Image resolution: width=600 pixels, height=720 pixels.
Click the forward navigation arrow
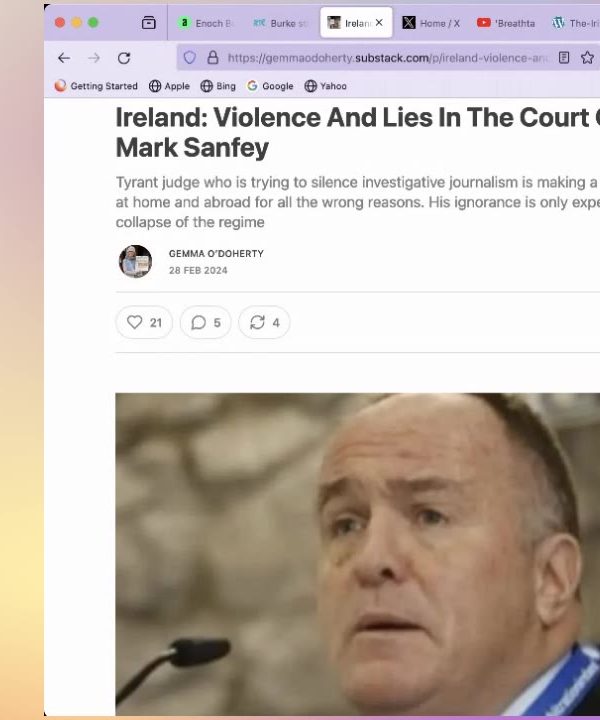click(94, 58)
